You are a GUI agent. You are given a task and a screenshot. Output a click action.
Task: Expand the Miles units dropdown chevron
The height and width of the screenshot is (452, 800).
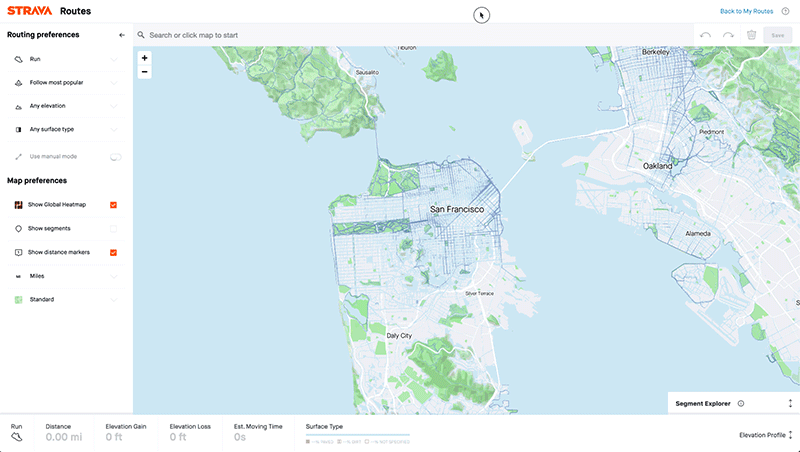click(114, 277)
